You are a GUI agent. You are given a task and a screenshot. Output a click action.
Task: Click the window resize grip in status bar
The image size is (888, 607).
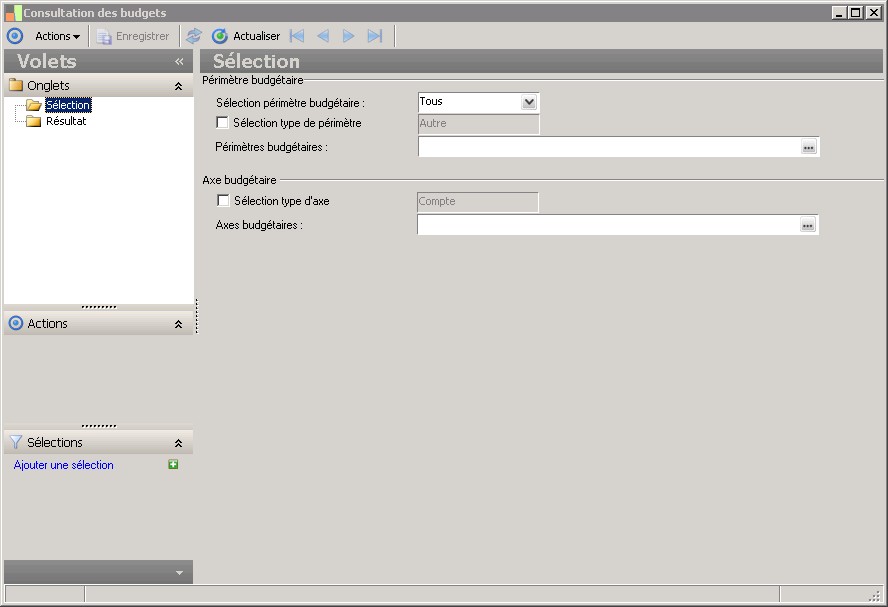click(x=875, y=595)
